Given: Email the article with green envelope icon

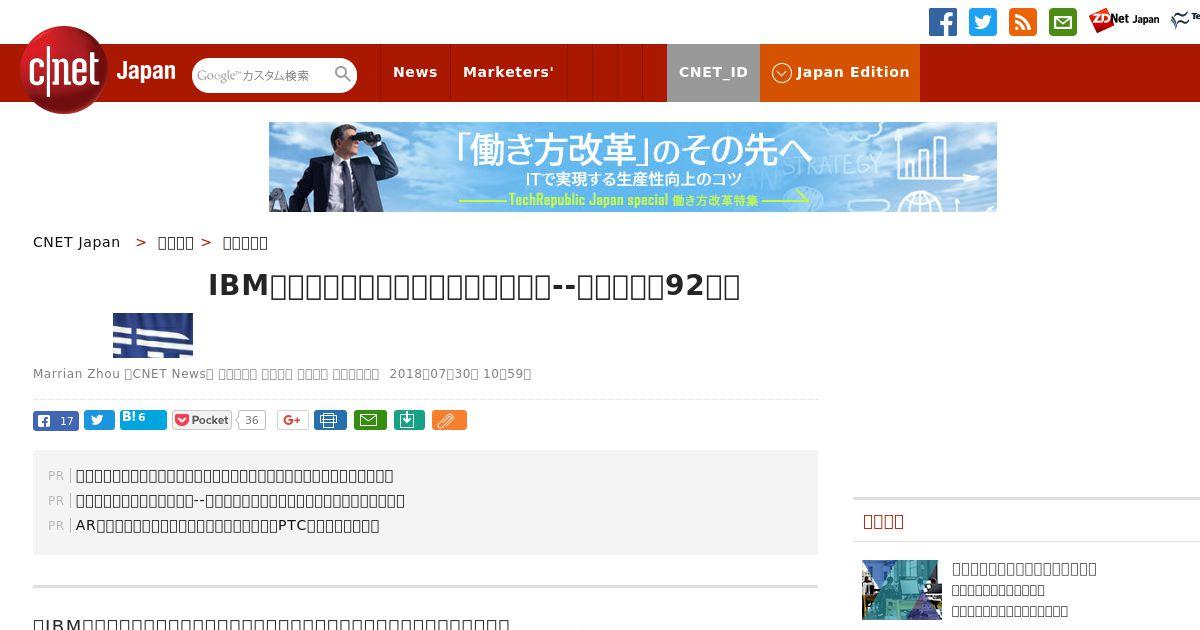Looking at the screenshot, I should click(x=368, y=420).
